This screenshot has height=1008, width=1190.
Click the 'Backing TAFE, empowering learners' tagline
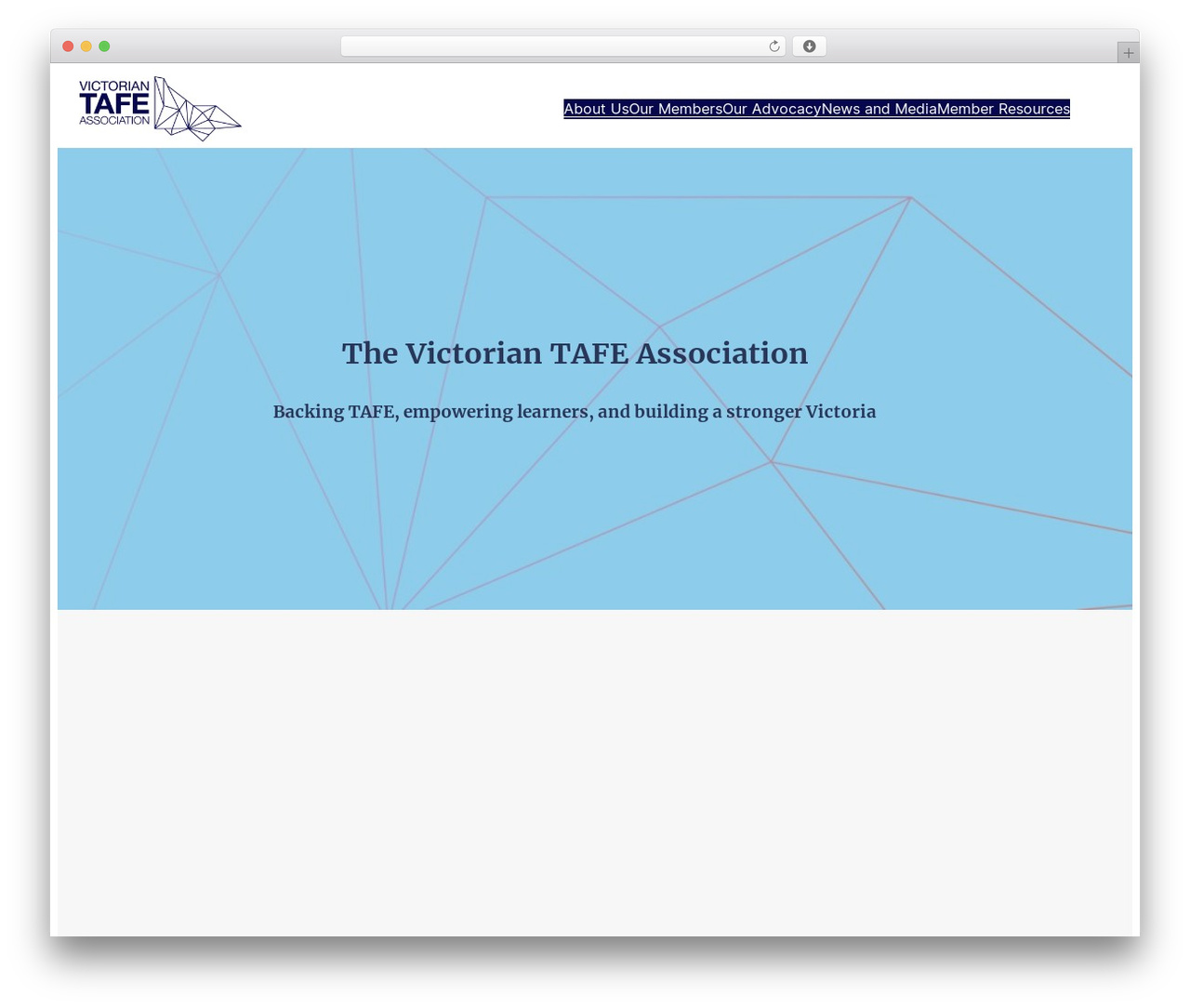[x=575, y=412]
